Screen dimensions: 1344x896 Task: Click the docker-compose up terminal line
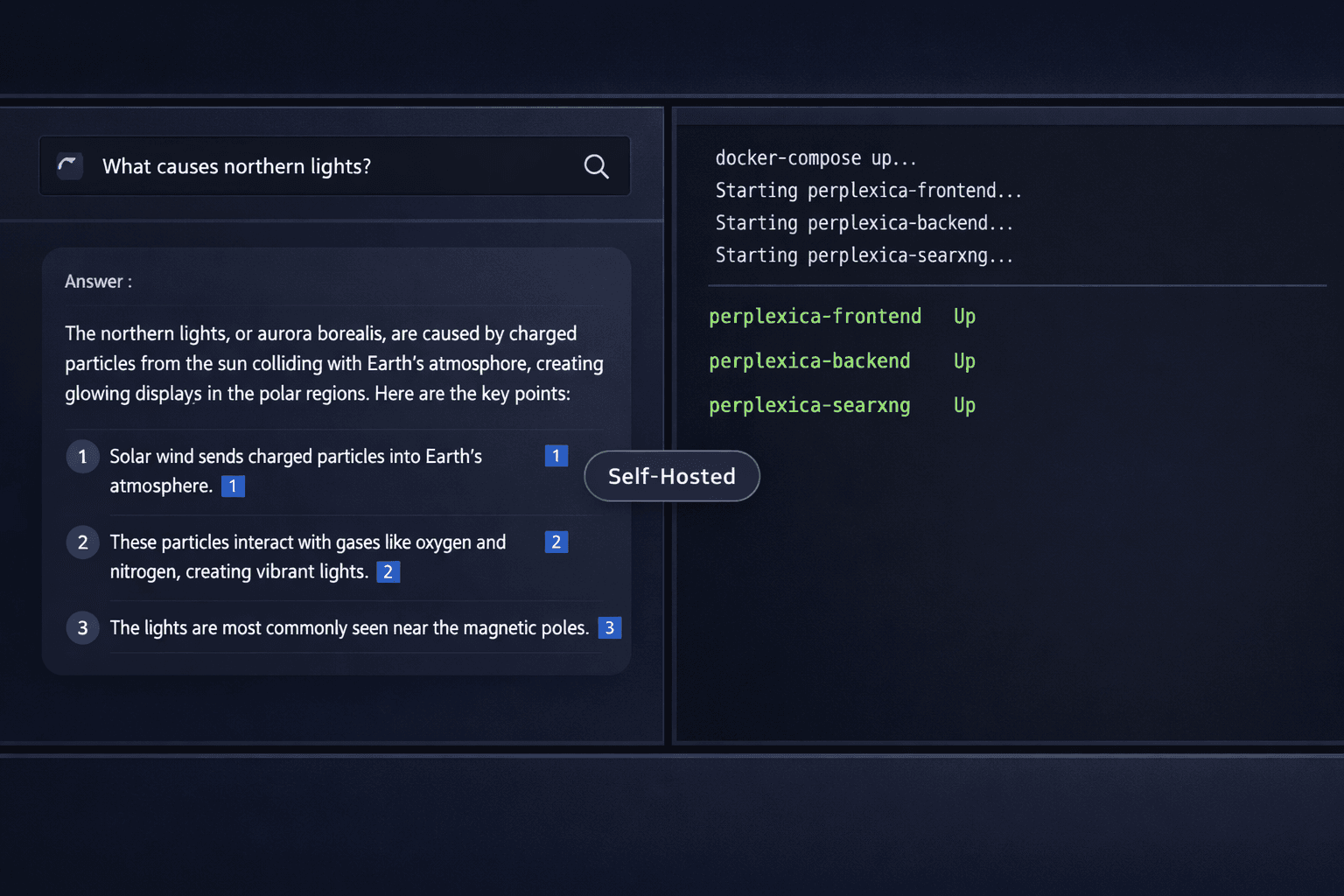click(815, 158)
